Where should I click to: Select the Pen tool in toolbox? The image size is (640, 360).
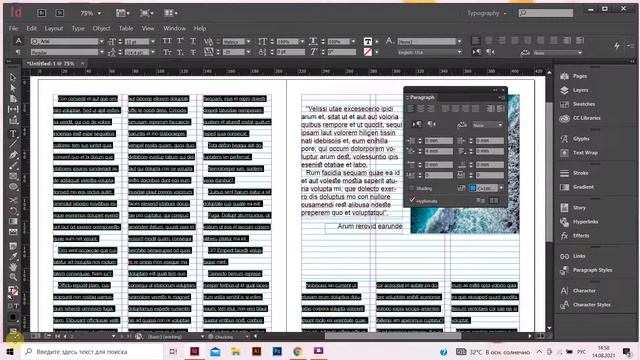click(13, 155)
